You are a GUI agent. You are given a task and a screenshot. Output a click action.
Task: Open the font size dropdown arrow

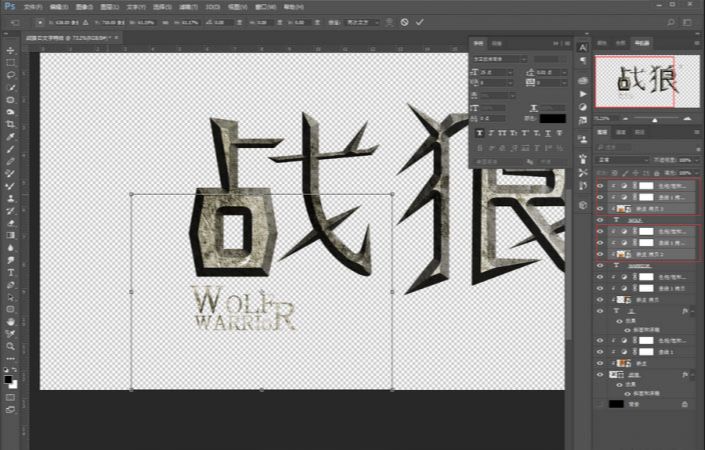tap(510, 72)
